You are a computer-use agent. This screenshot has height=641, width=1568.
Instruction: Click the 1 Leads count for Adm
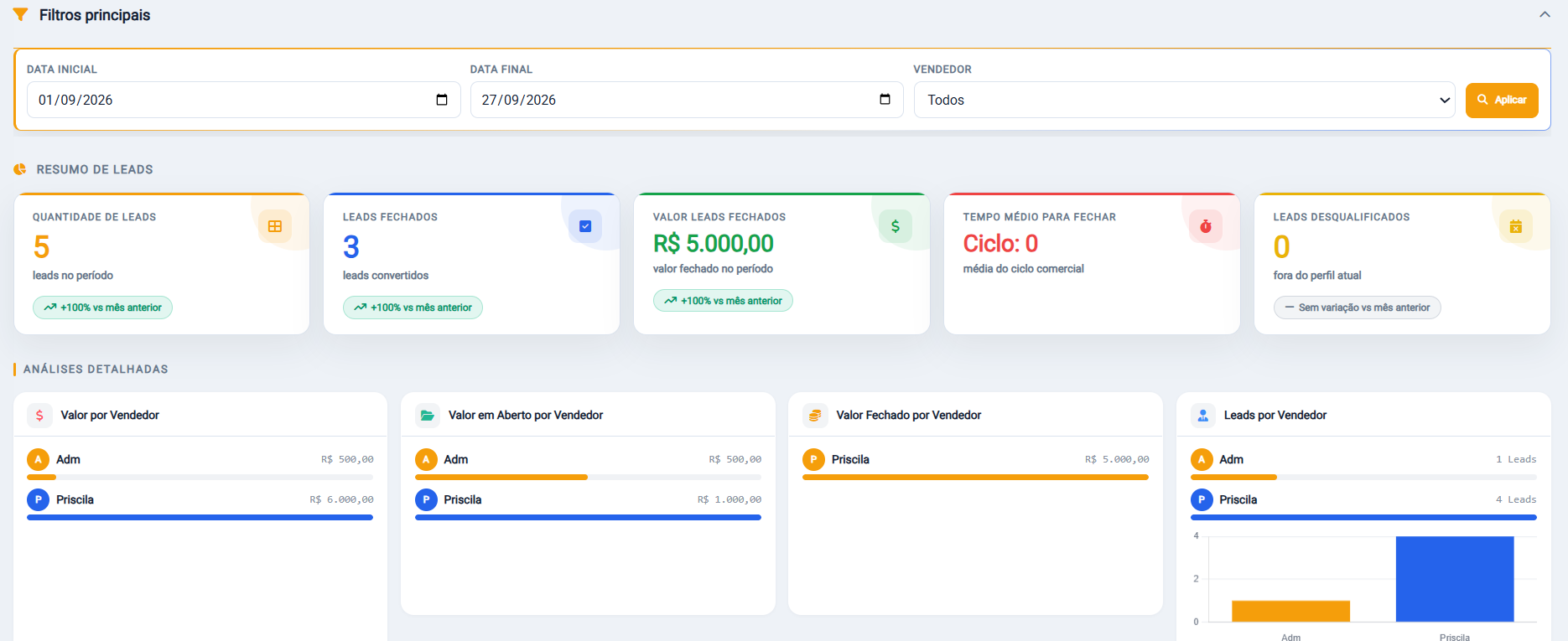coord(1516,459)
